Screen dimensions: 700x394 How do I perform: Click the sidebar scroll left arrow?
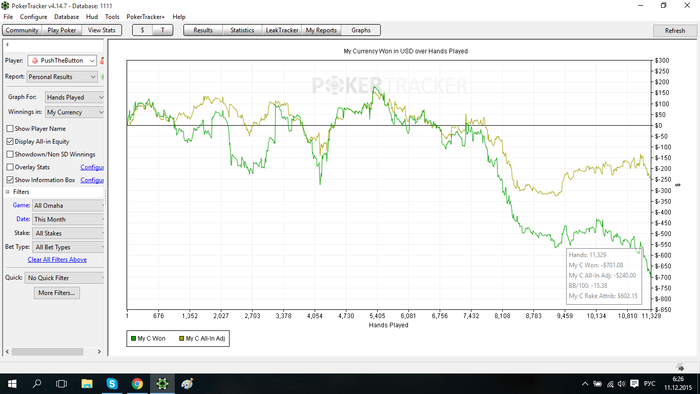7,352
